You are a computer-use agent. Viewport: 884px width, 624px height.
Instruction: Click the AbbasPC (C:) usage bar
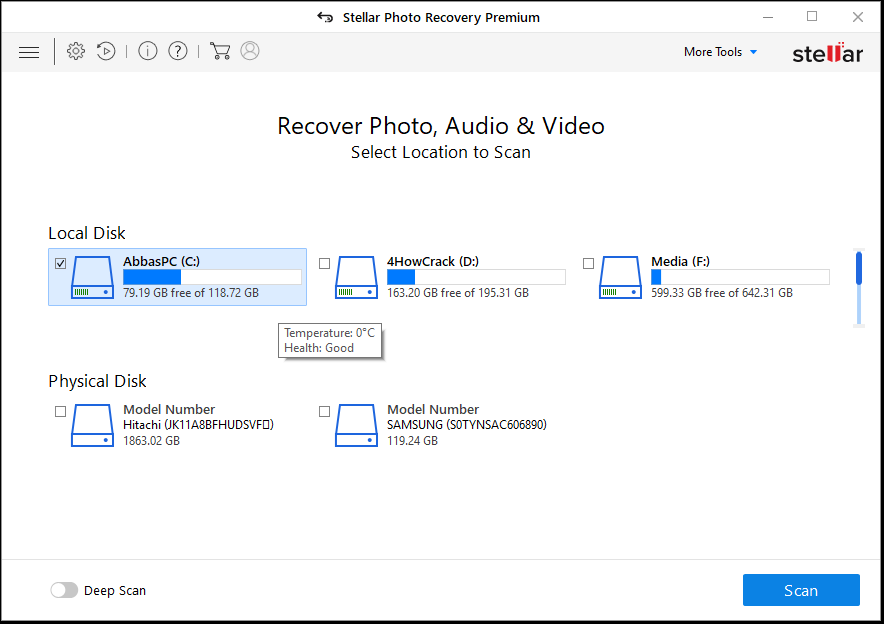(212, 277)
